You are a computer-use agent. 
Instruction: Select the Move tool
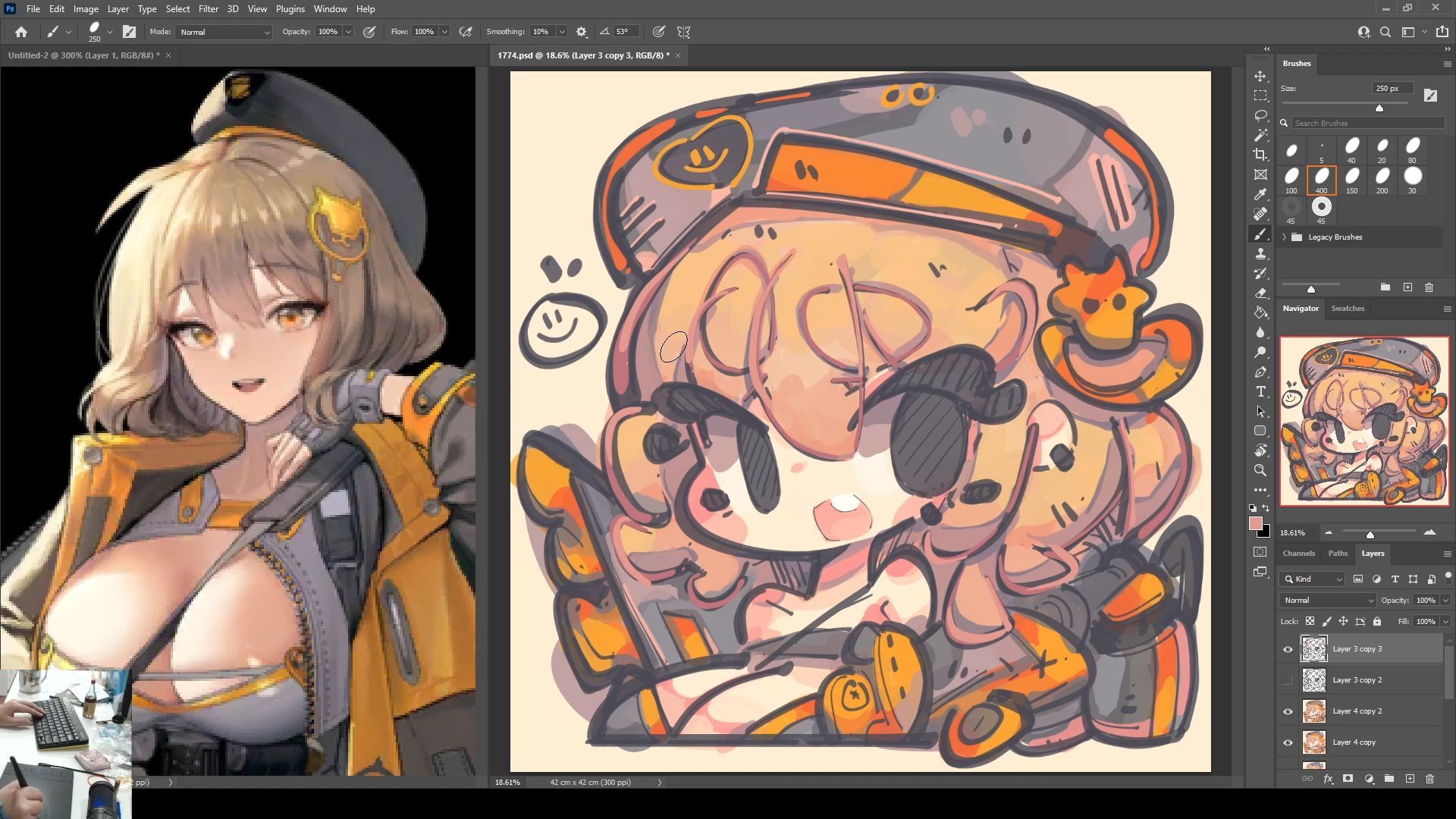[1260, 77]
